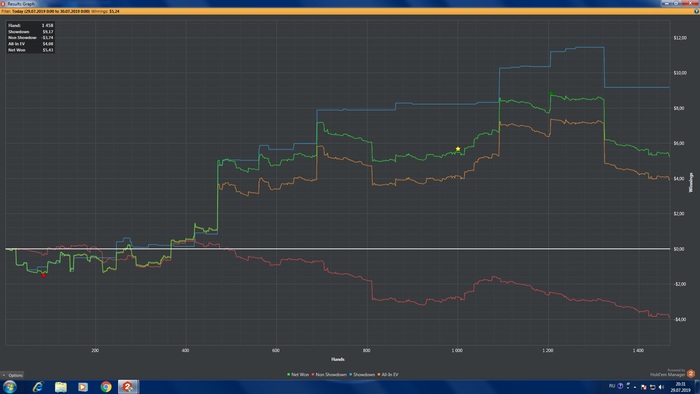
Task: Click the red low-point marker on graph
Action: [44, 275]
